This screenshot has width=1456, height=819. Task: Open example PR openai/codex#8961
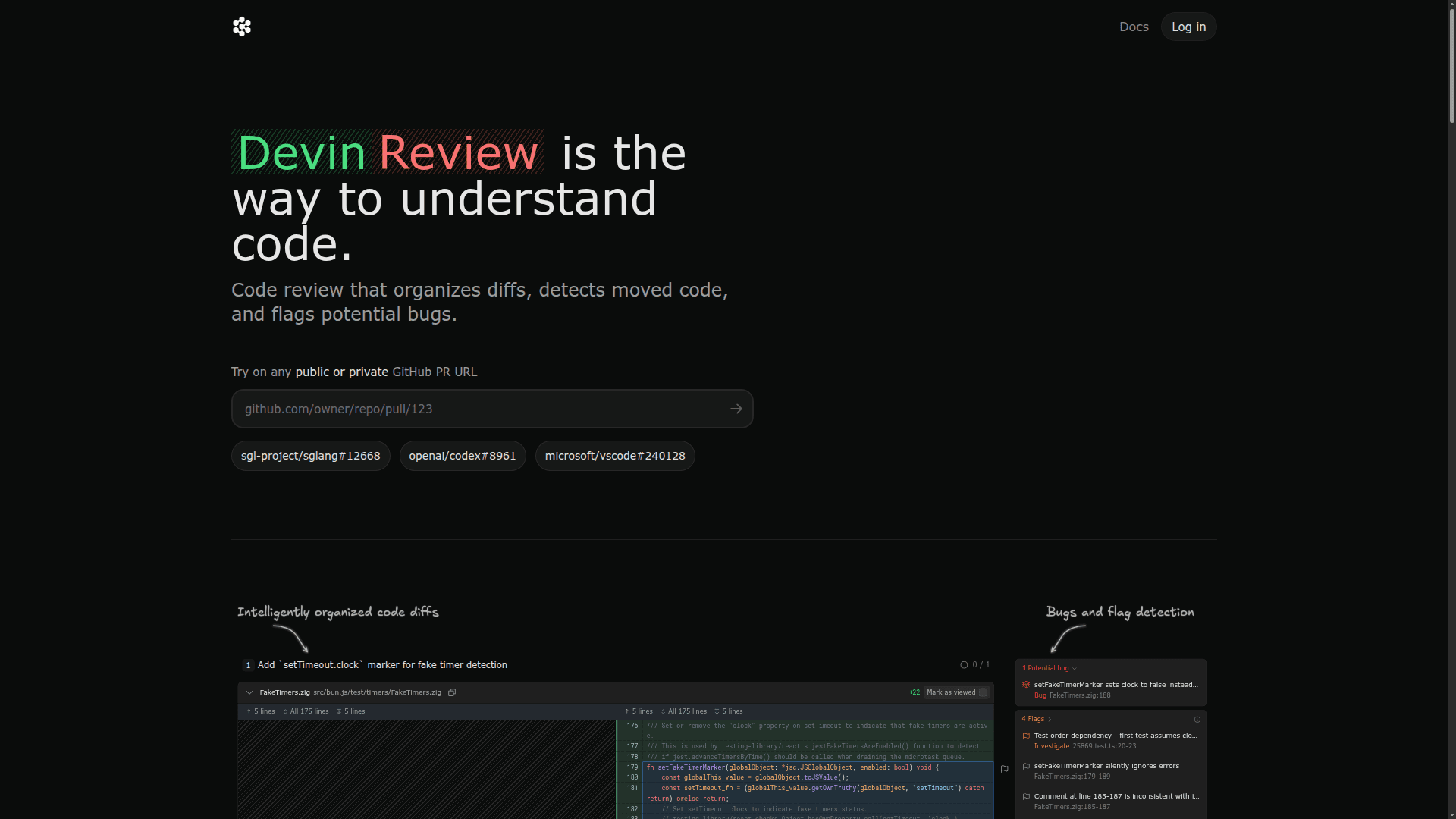462,455
